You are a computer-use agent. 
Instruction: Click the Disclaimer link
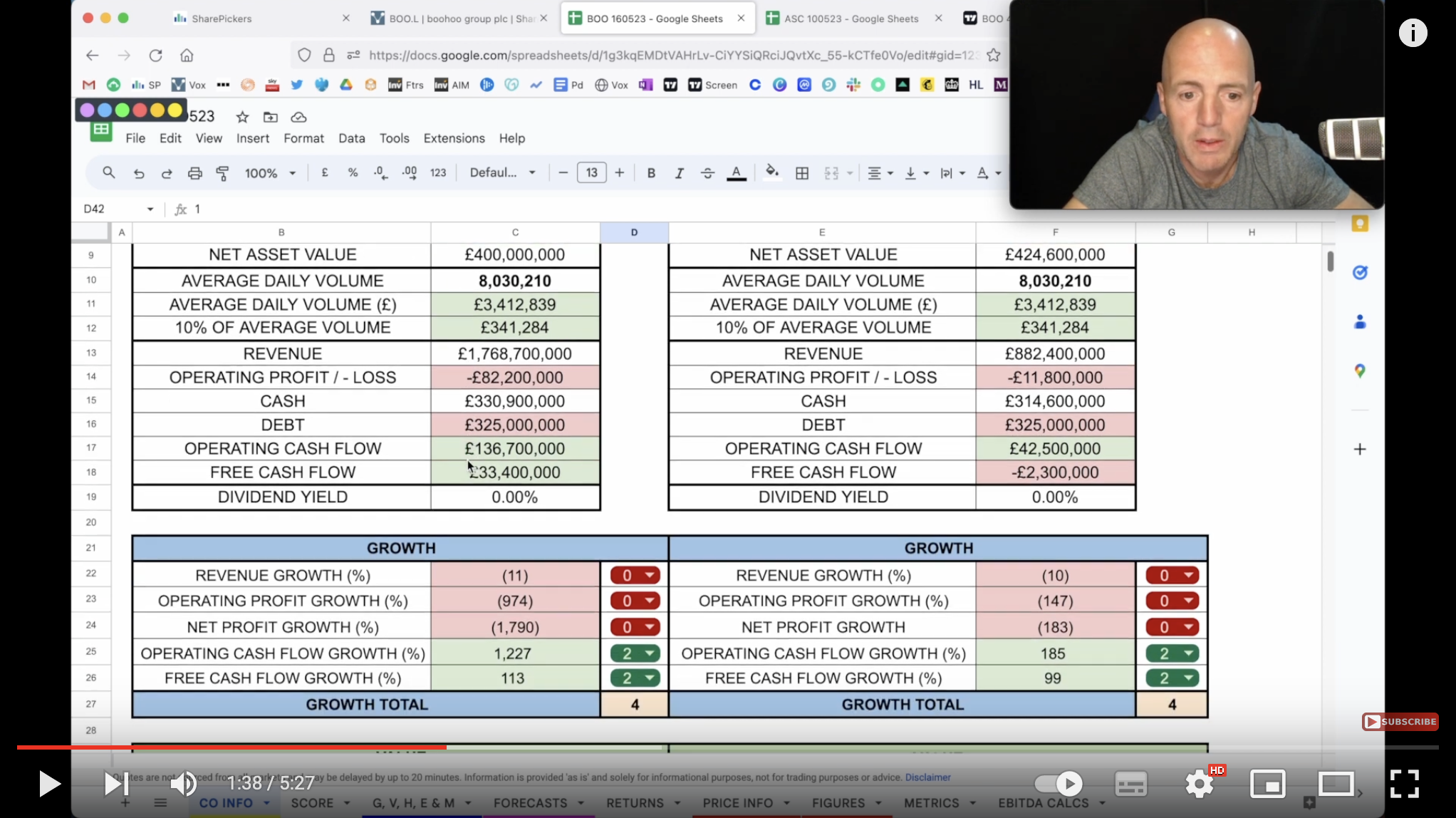pyautogui.click(x=927, y=777)
